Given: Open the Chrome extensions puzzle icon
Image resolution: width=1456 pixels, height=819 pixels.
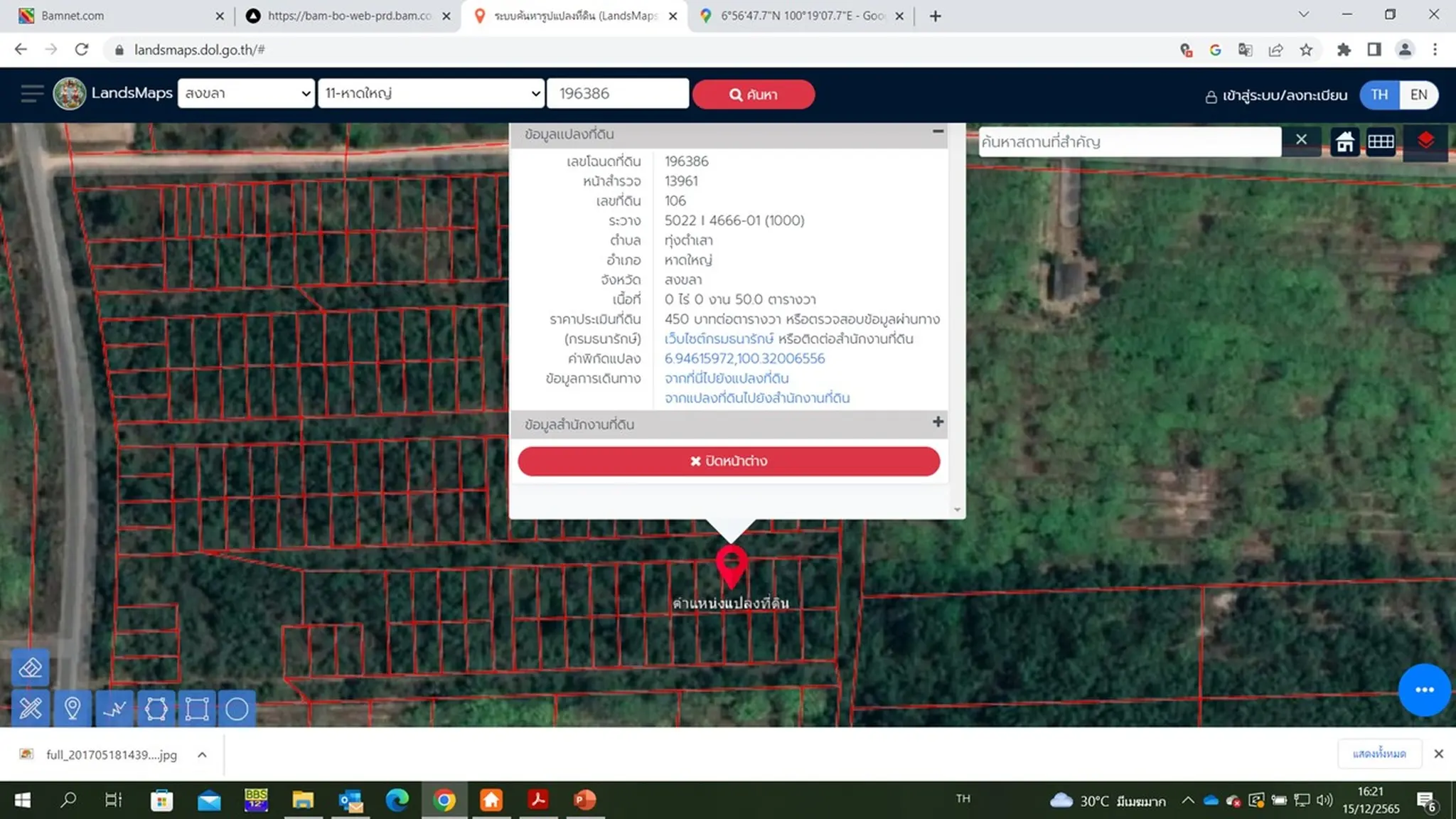Looking at the screenshot, I should coord(1344,50).
